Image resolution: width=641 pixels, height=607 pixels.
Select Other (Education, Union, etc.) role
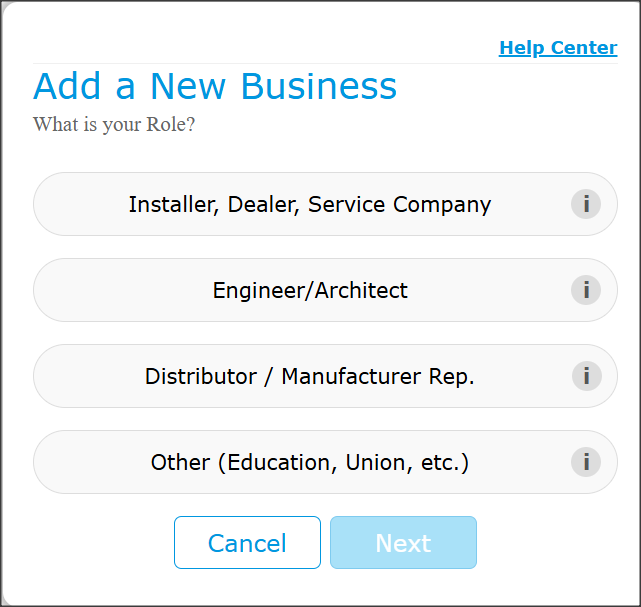click(x=310, y=462)
